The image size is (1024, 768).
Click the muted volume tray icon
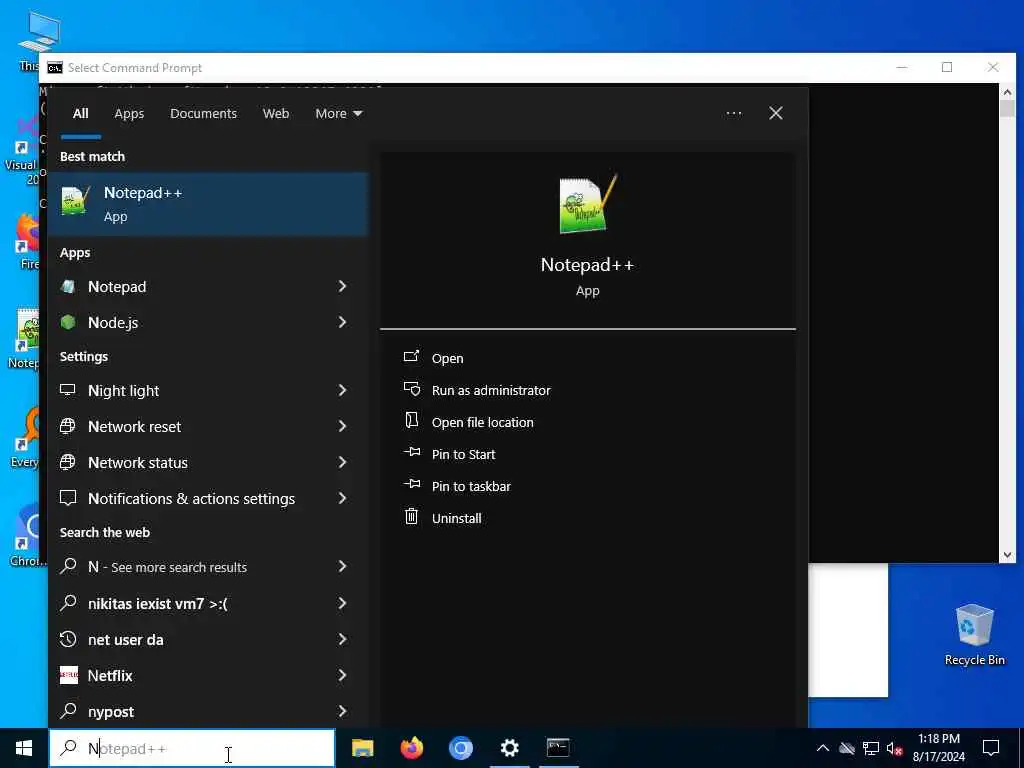[895, 748]
